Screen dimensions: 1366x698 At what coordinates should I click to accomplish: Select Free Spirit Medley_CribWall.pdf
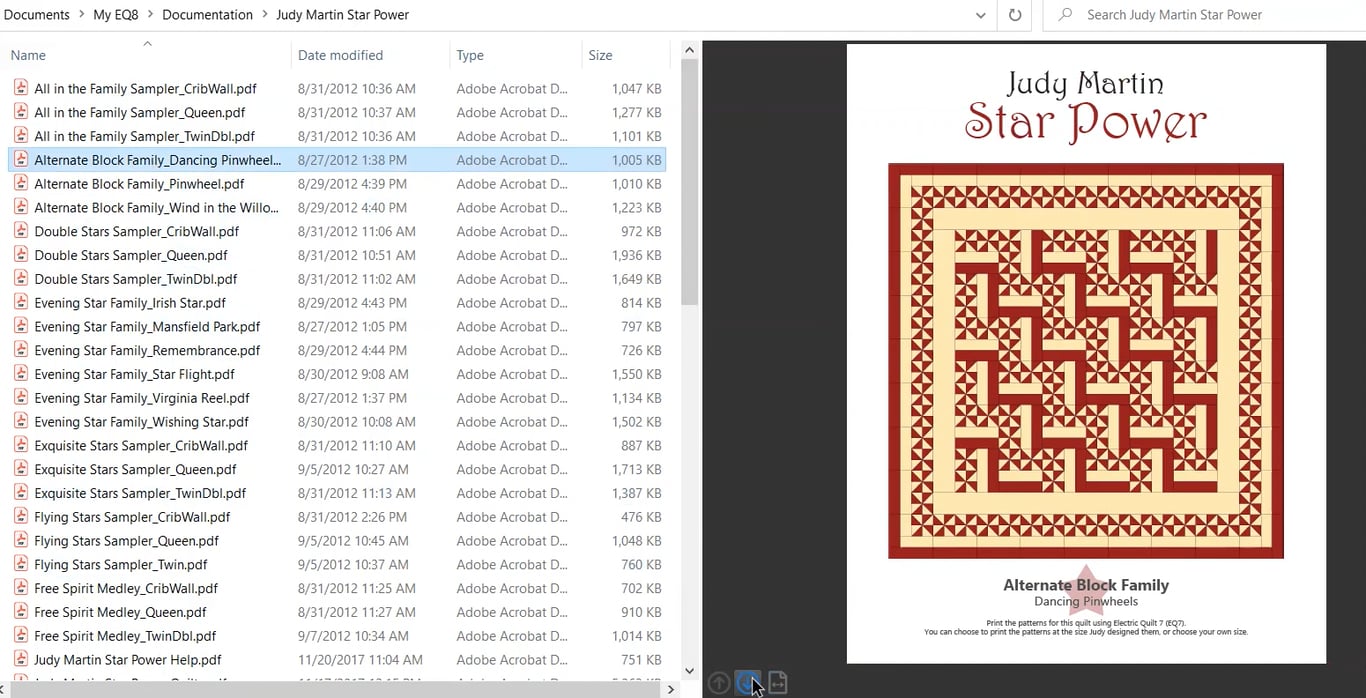coord(126,588)
